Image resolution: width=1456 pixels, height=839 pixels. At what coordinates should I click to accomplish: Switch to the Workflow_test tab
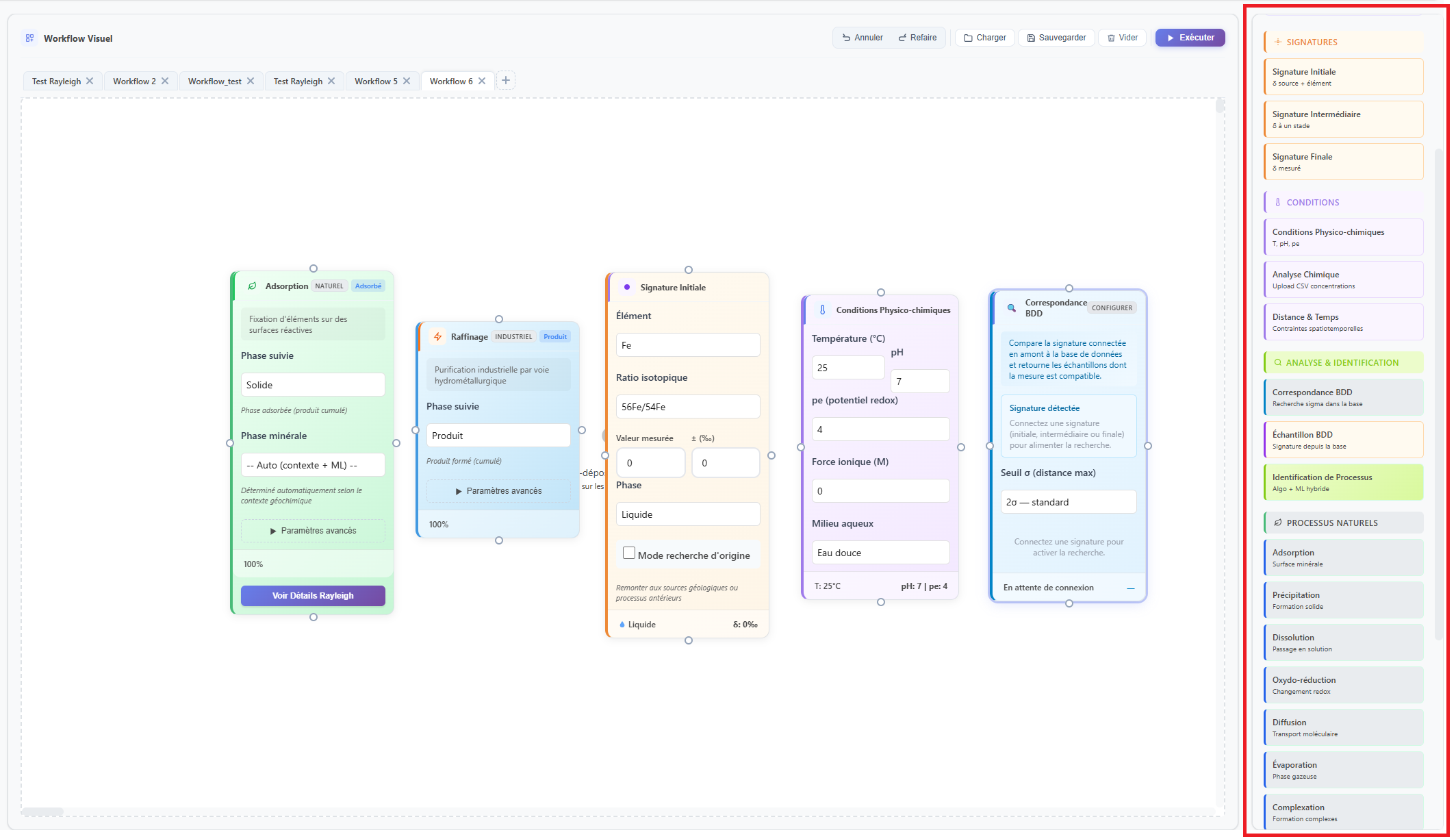pos(214,82)
